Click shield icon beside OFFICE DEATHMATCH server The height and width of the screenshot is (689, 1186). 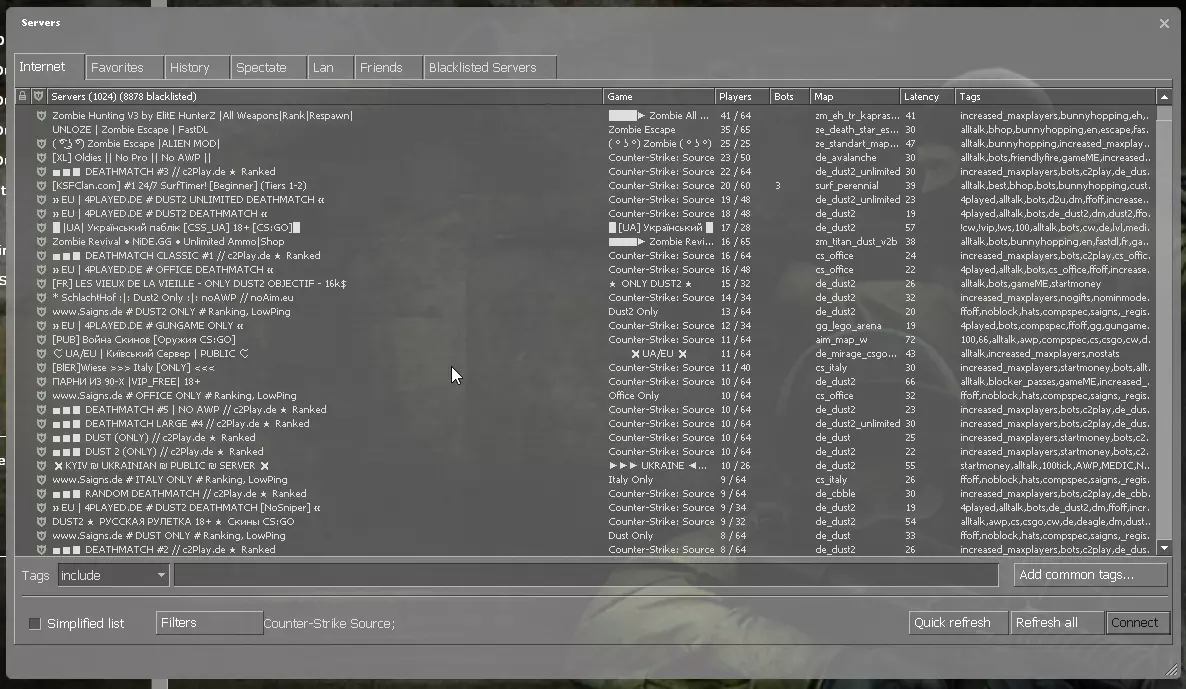42,269
